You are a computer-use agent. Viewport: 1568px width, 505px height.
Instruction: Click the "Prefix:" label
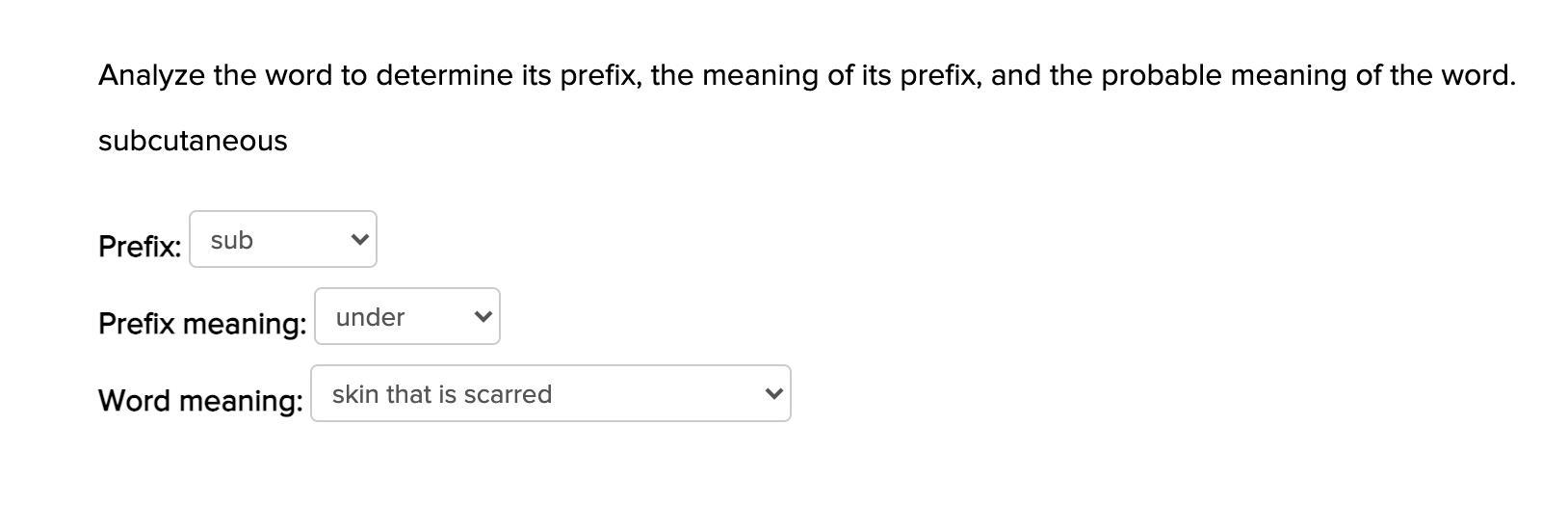pyautogui.click(x=140, y=247)
